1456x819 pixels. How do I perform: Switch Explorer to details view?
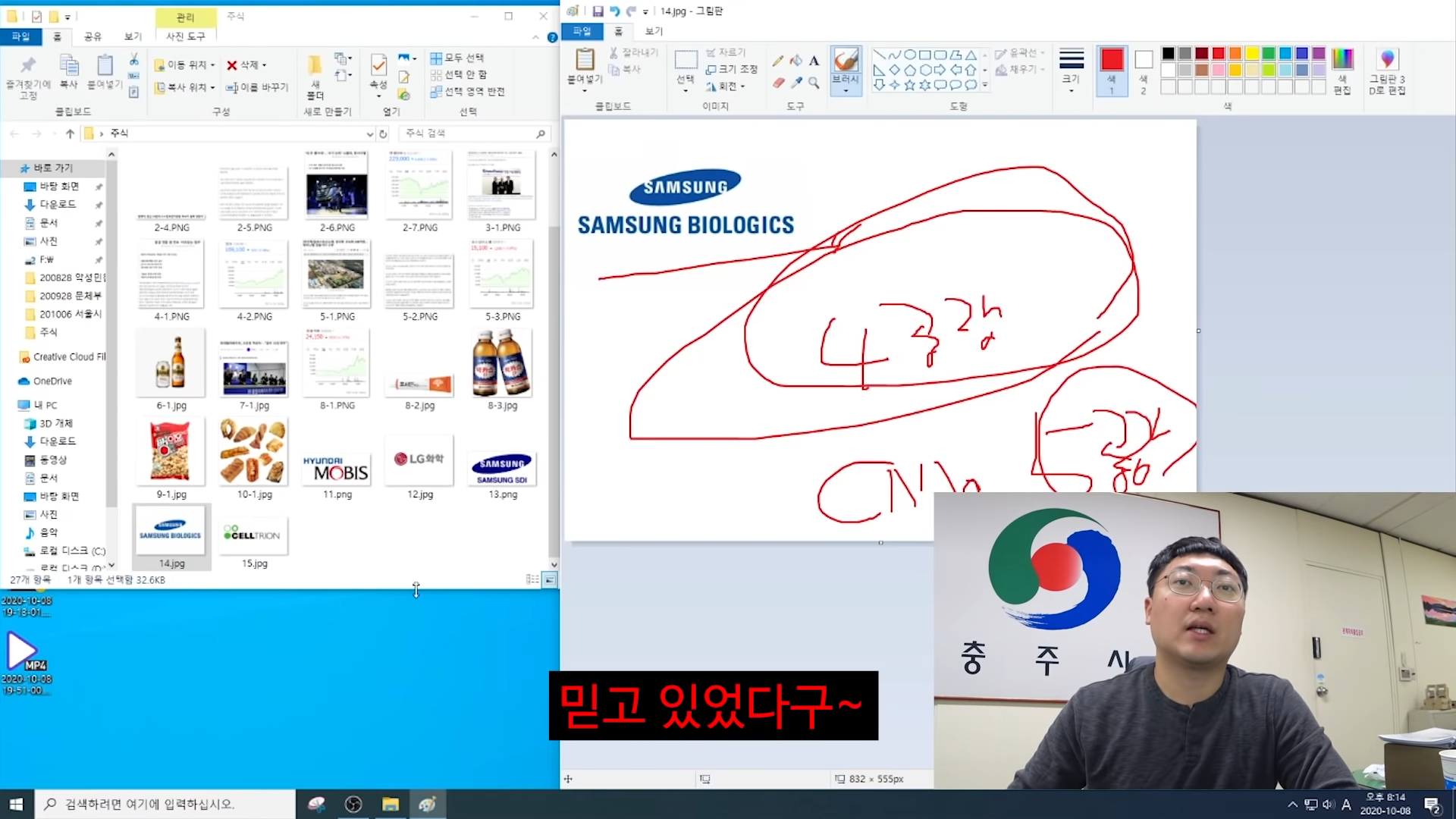pyautogui.click(x=532, y=579)
